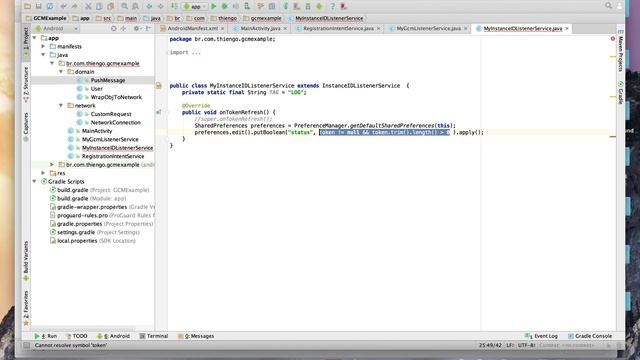Screen dimensions: 640x360
Task: Click the red error stripe mark in editor
Action: point(613,137)
